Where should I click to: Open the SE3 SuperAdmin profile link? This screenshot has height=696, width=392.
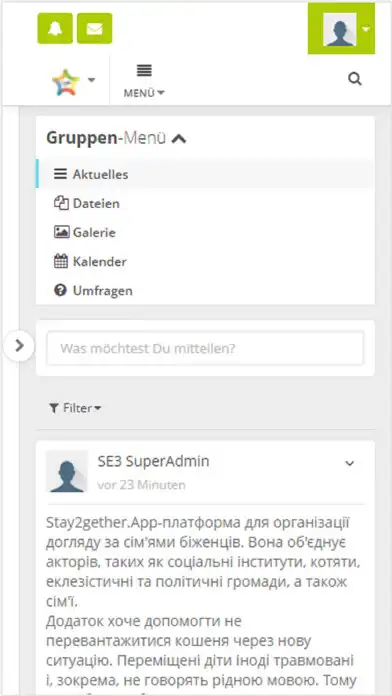click(153, 462)
